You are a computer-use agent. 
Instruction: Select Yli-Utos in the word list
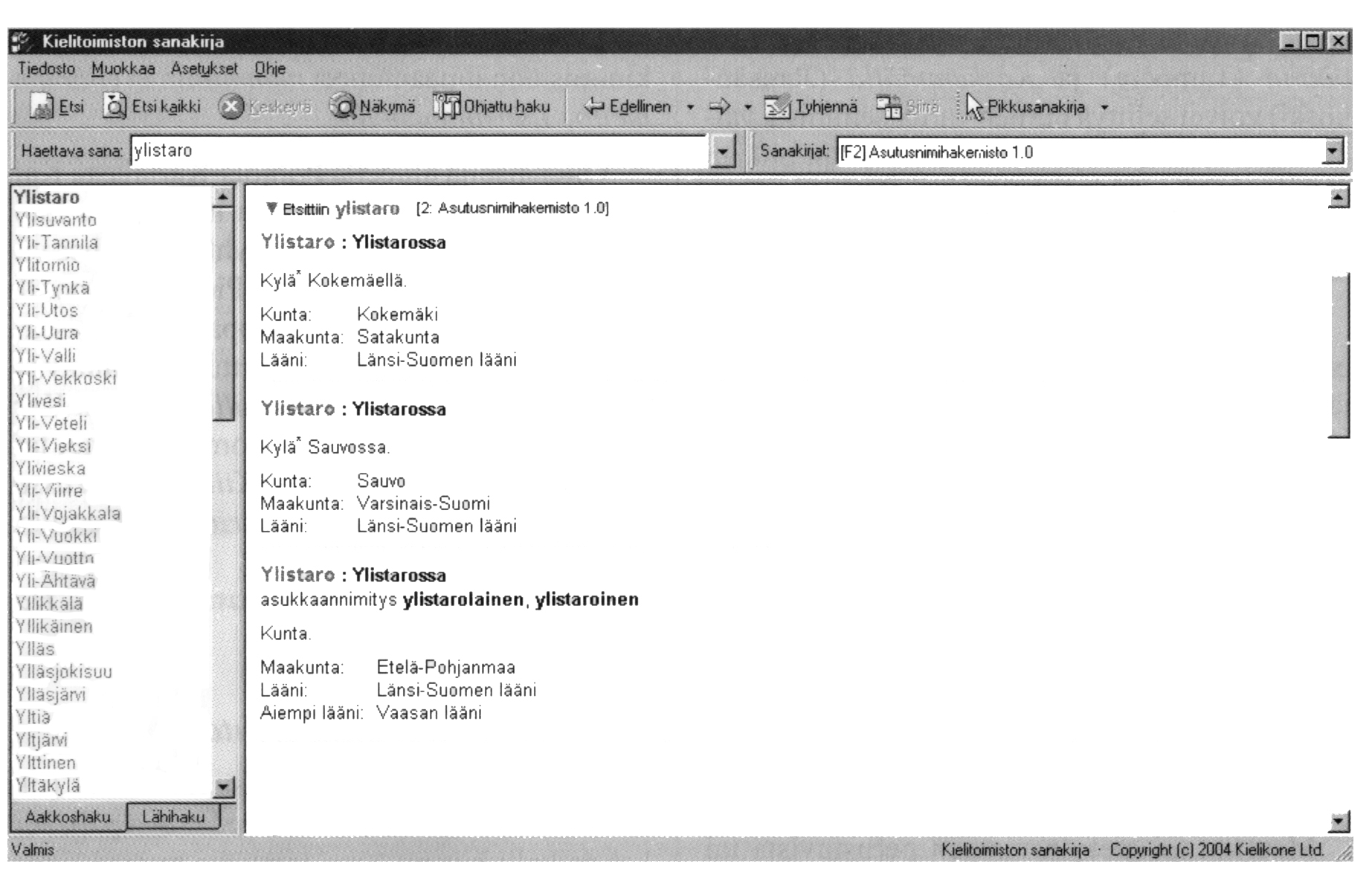tap(47, 310)
